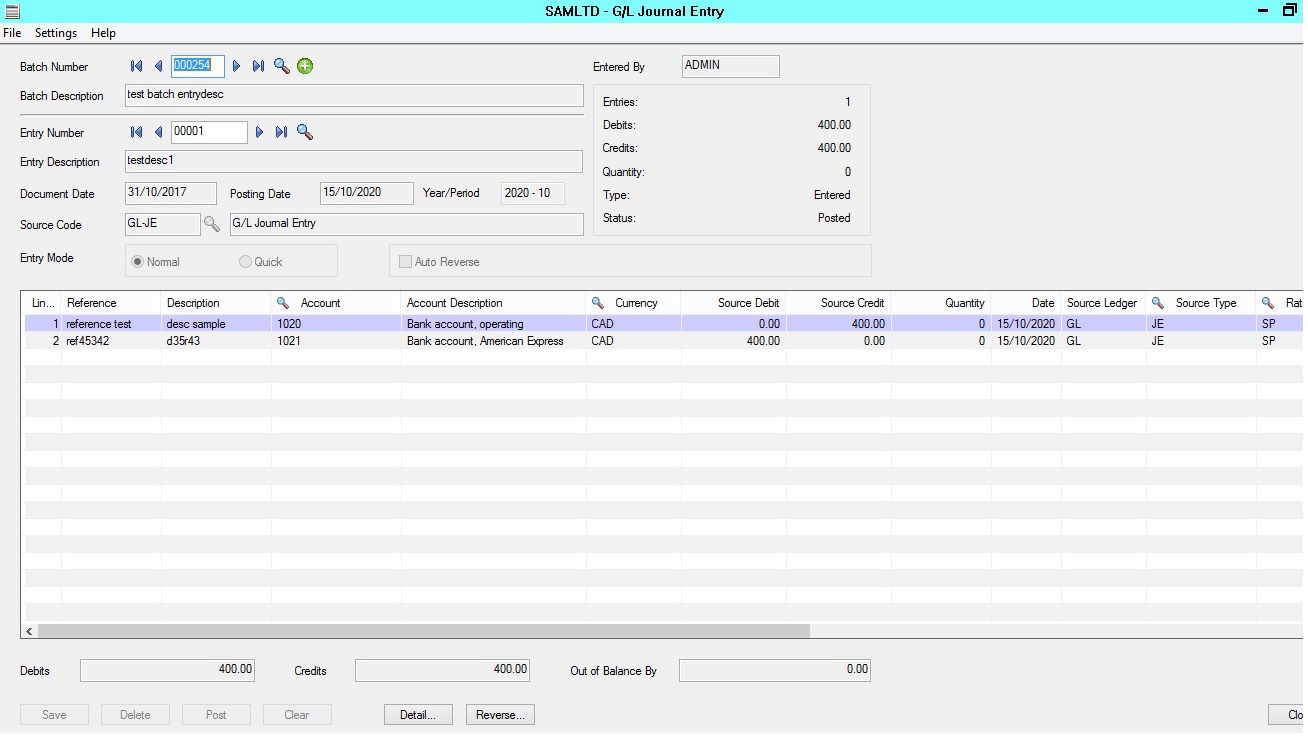This screenshot has height=739, width=1308.
Task: Click the Save button
Action: (x=54, y=715)
